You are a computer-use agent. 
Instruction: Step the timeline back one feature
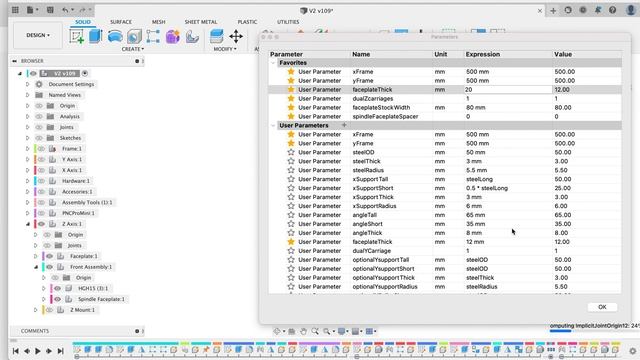point(27,351)
